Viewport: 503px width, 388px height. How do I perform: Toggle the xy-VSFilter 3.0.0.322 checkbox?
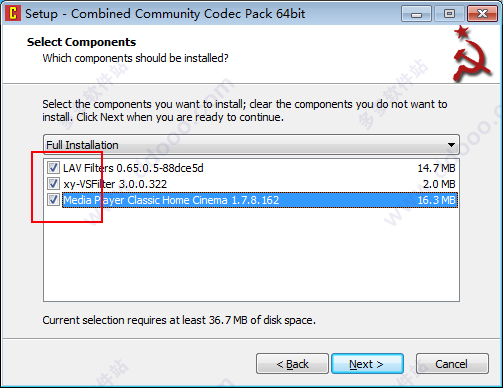pos(53,184)
